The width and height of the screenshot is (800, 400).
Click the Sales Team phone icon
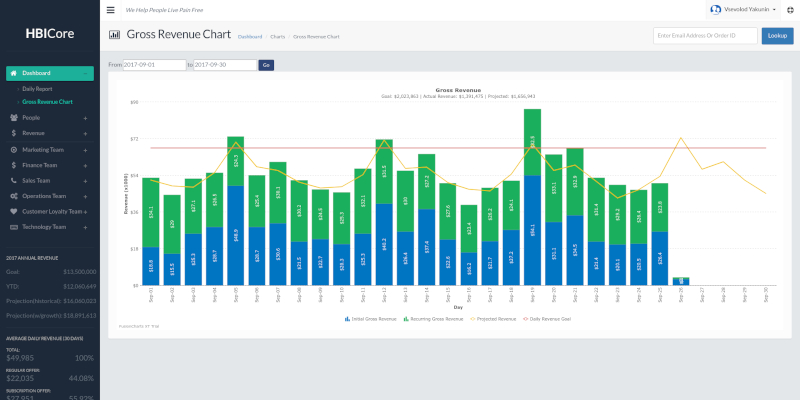coord(13,181)
